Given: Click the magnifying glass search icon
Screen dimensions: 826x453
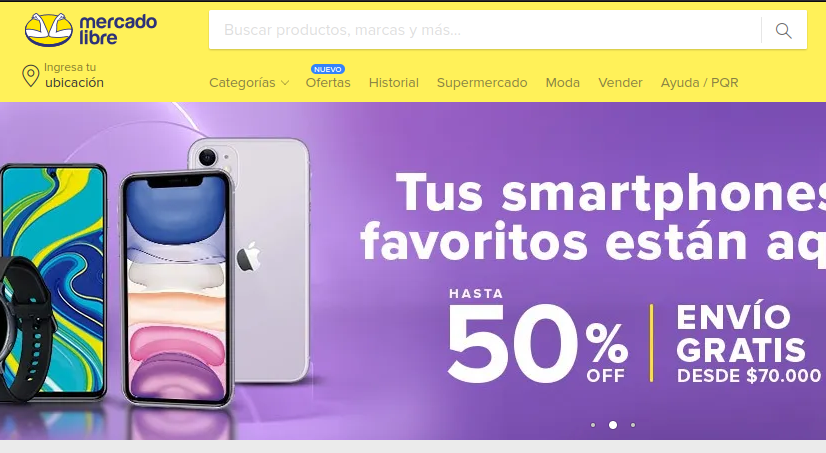Looking at the screenshot, I should (x=783, y=31).
